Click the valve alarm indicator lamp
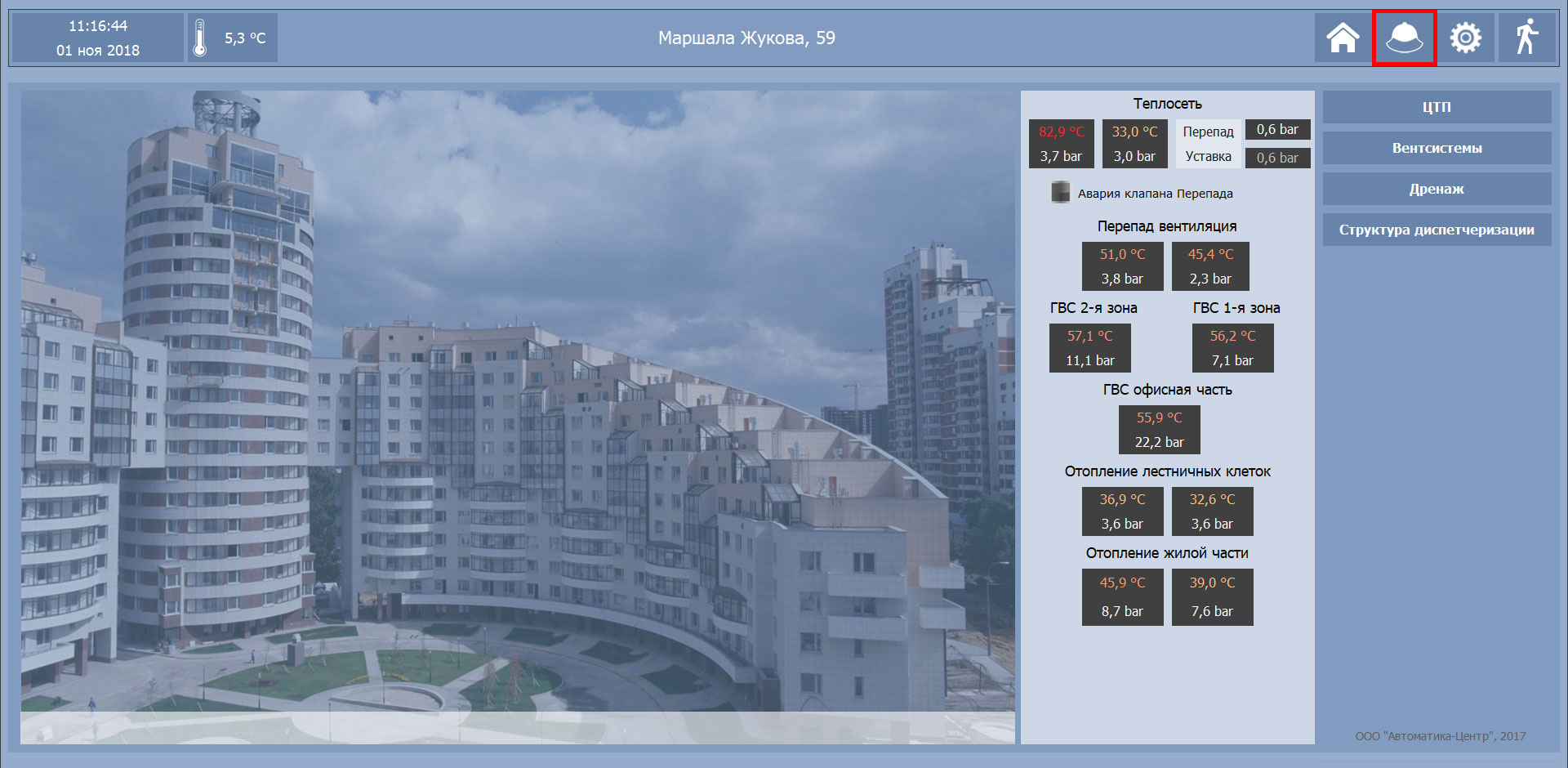1568x768 pixels. click(1060, 193)
